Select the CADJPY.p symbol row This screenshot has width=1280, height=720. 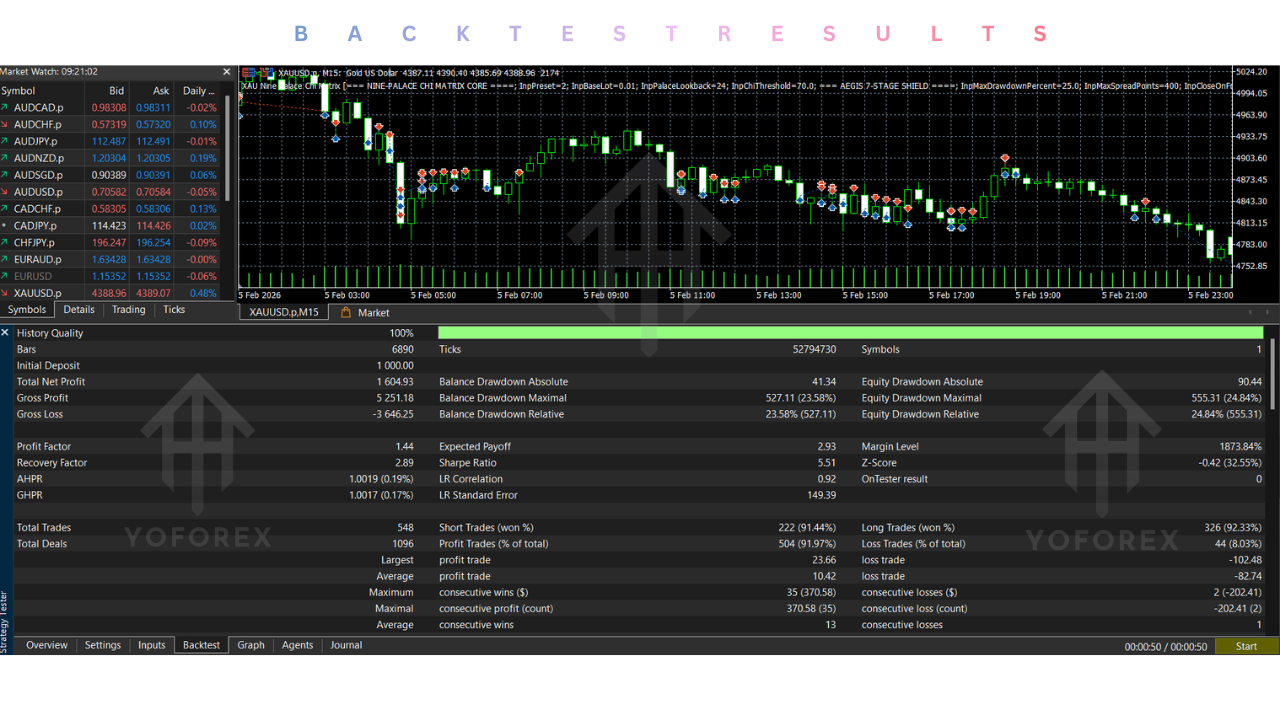pyautogui.click(x=112, y=226)
